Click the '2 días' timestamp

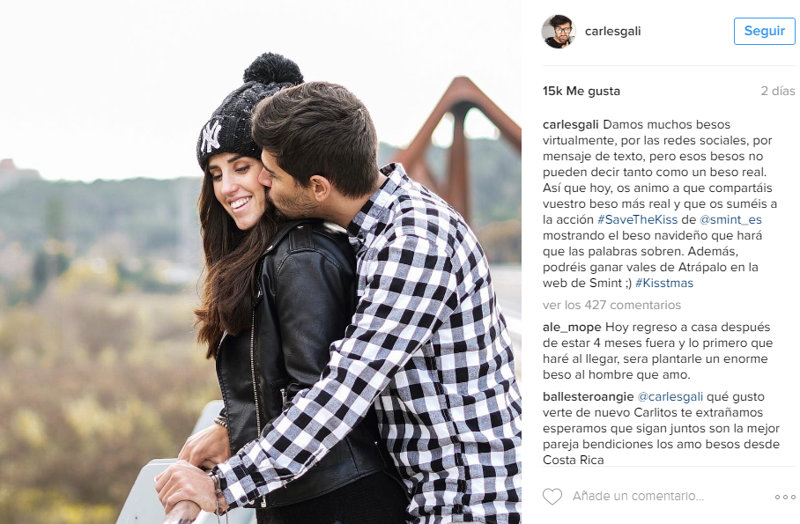click(778, 91)
